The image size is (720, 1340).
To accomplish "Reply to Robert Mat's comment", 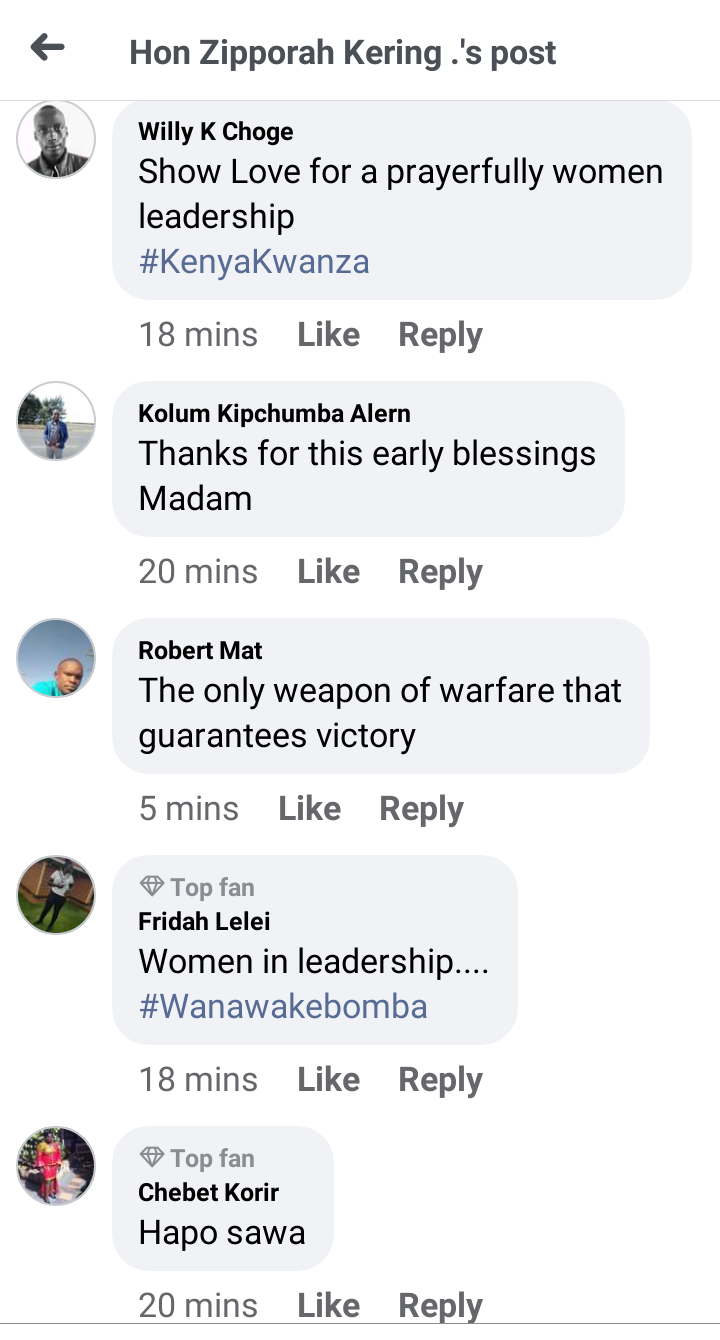I will click(421, 809).
